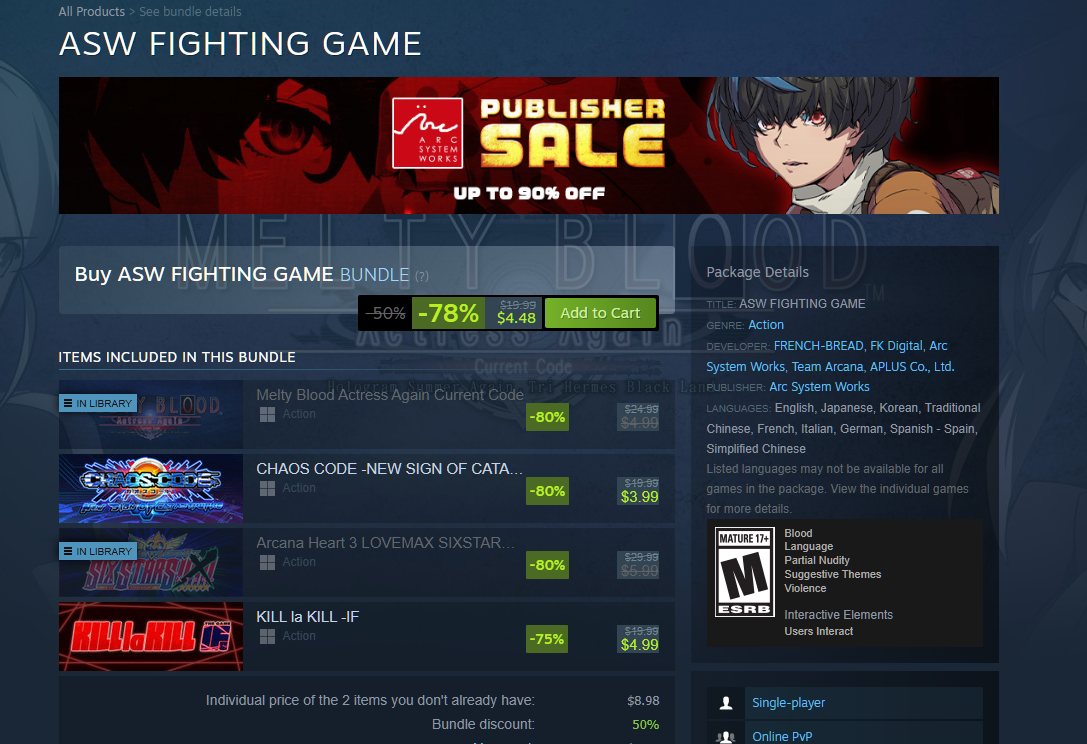This screenshot has width=1087, height=744.
Task: Open the FRENCH-BREAD developer link
Action: click(x=819, y=345)
